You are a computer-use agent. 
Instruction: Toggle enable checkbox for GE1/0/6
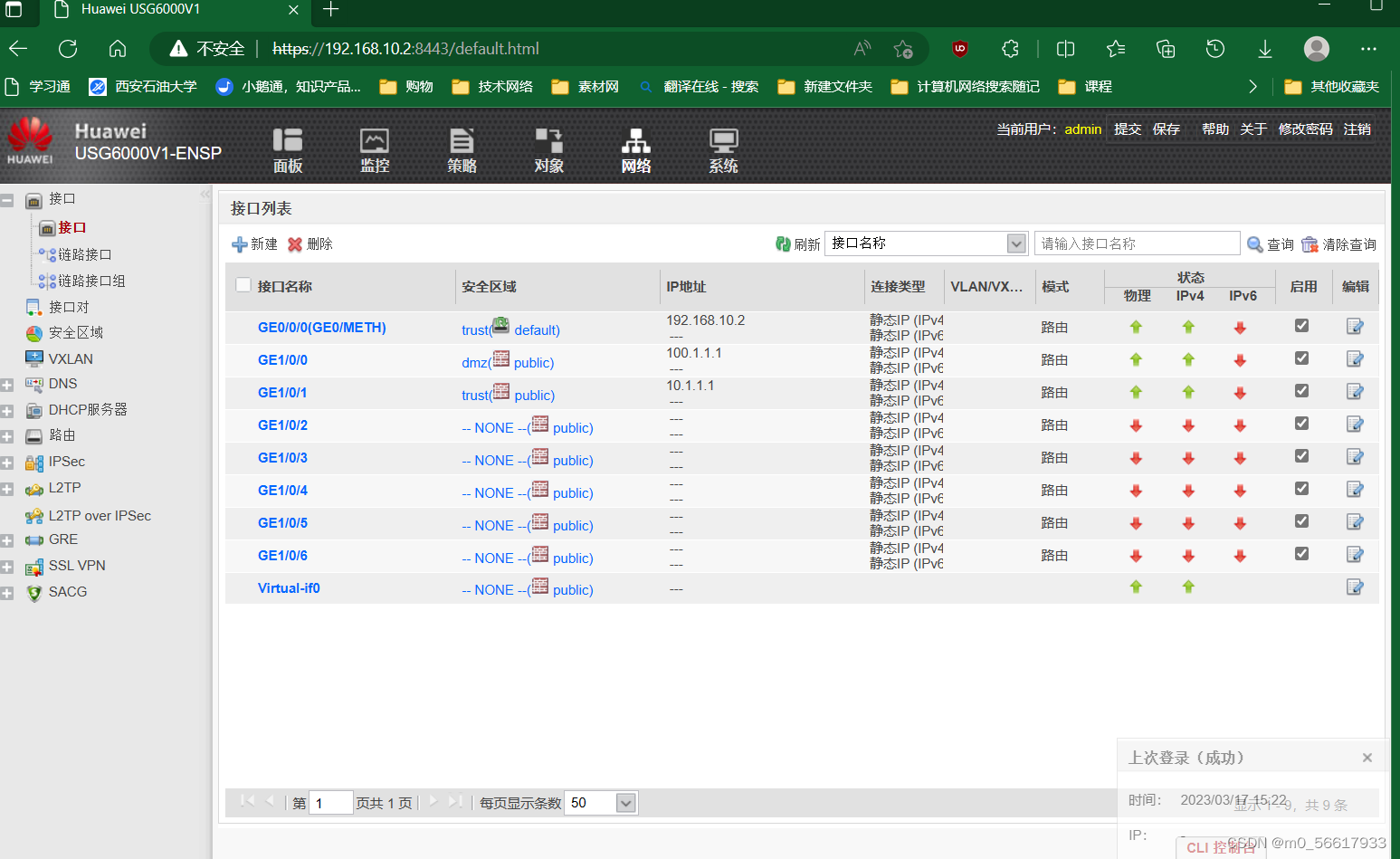pyautogui.click(x=1301, y=553)
